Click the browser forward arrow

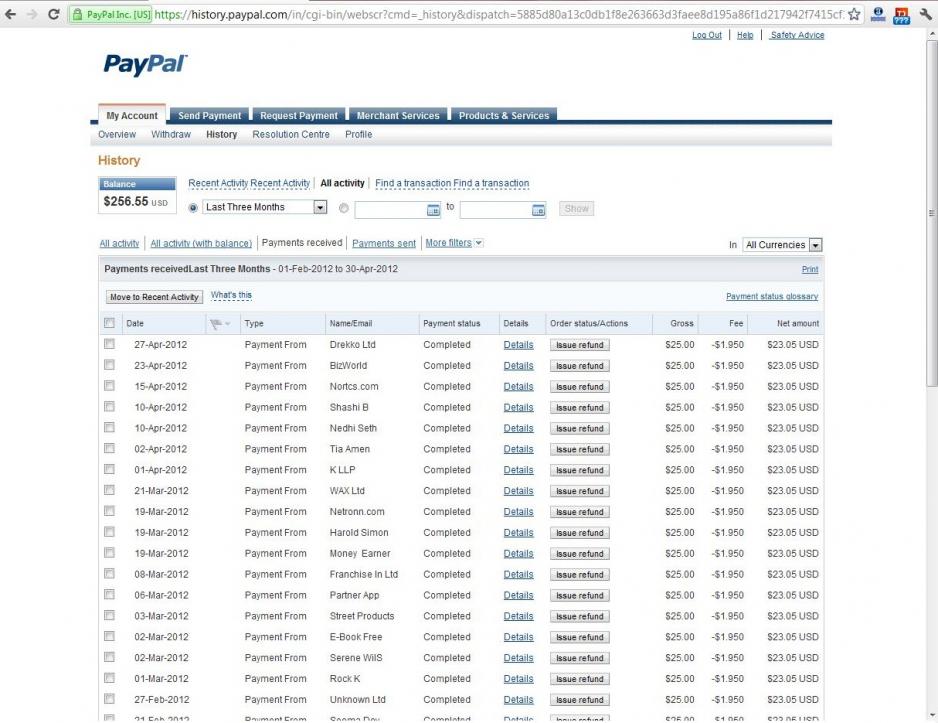32,14
